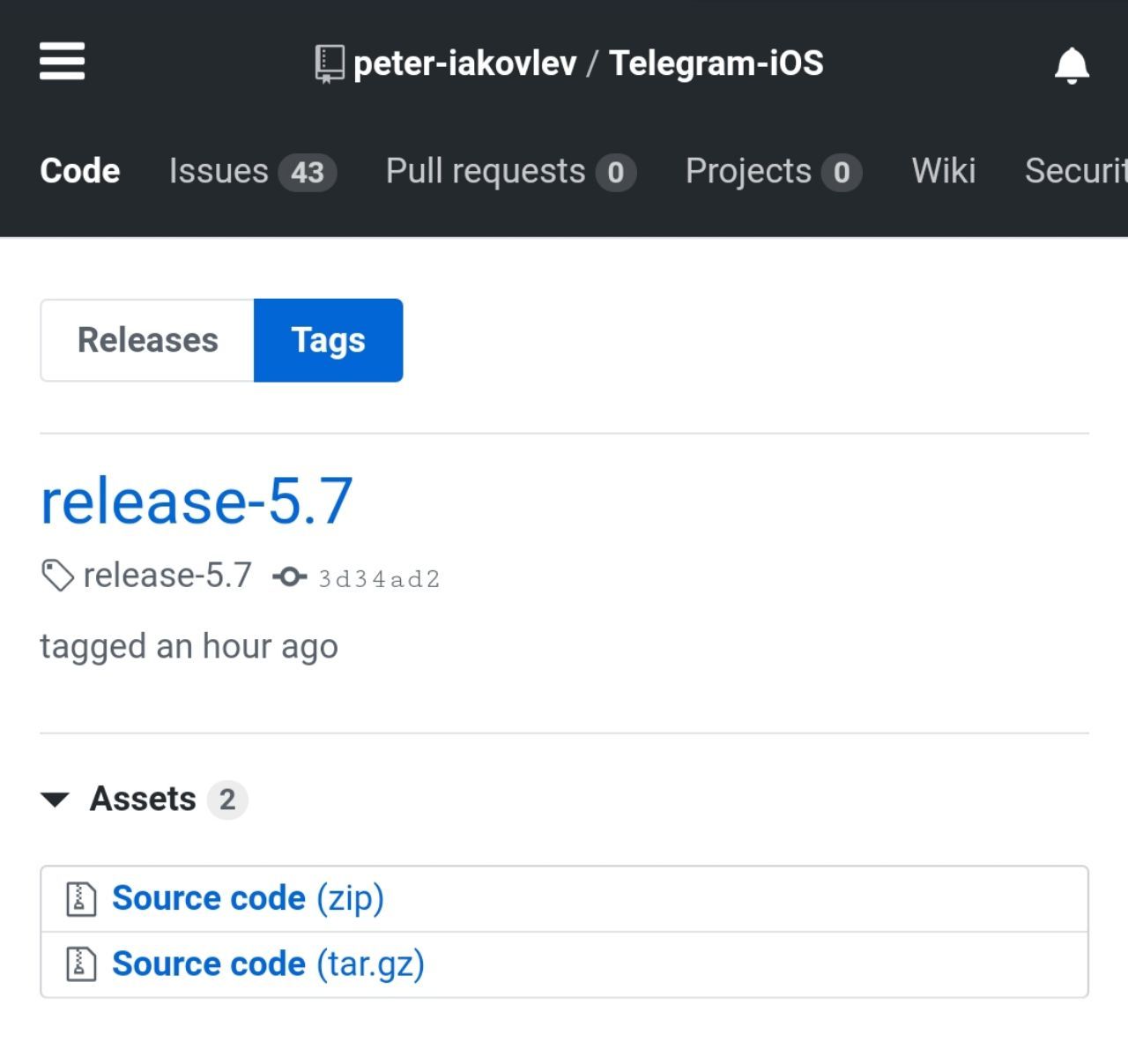Open notifications via the bell icon
Viewport: 1128px width, 1064px height.
coord(1072,65)
